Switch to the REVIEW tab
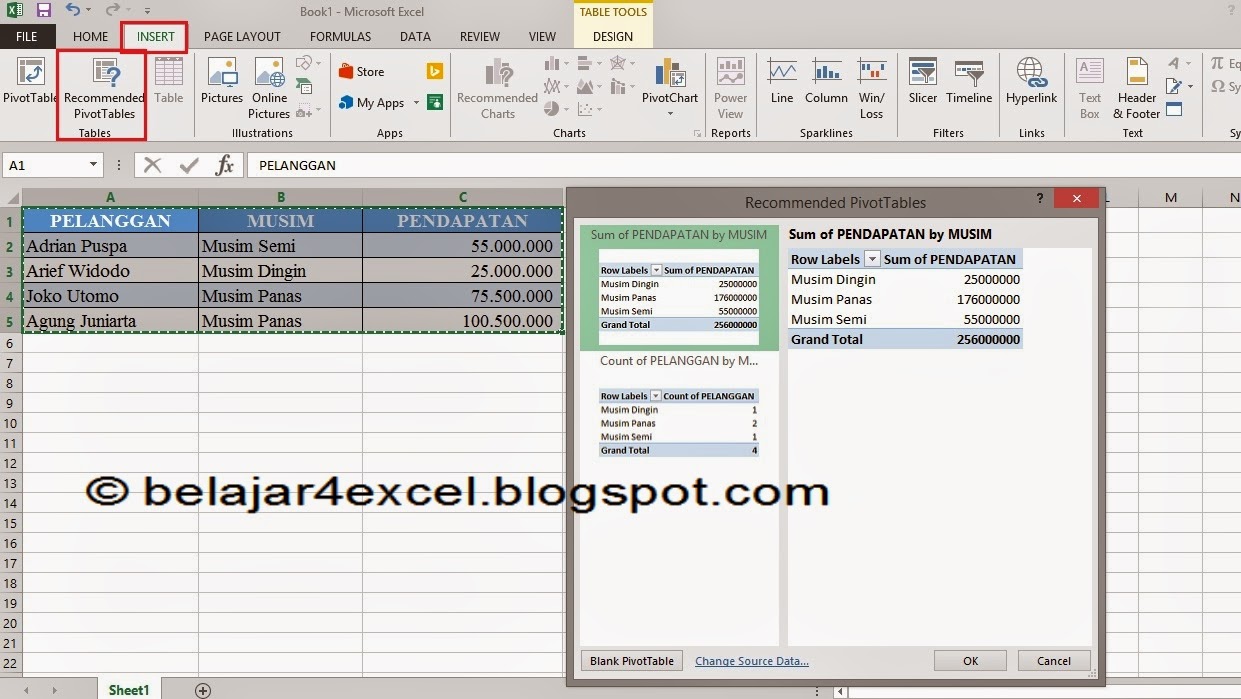Image resolution: width=1241 pixels, height=699 pixels. click(x=480, y=37)
